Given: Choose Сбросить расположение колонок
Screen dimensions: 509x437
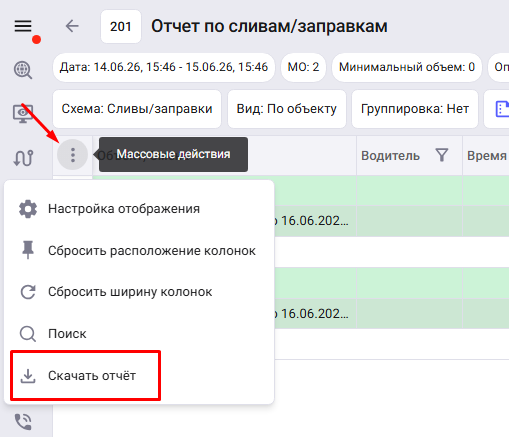Looking at the screenshot, I should point(139,251).
